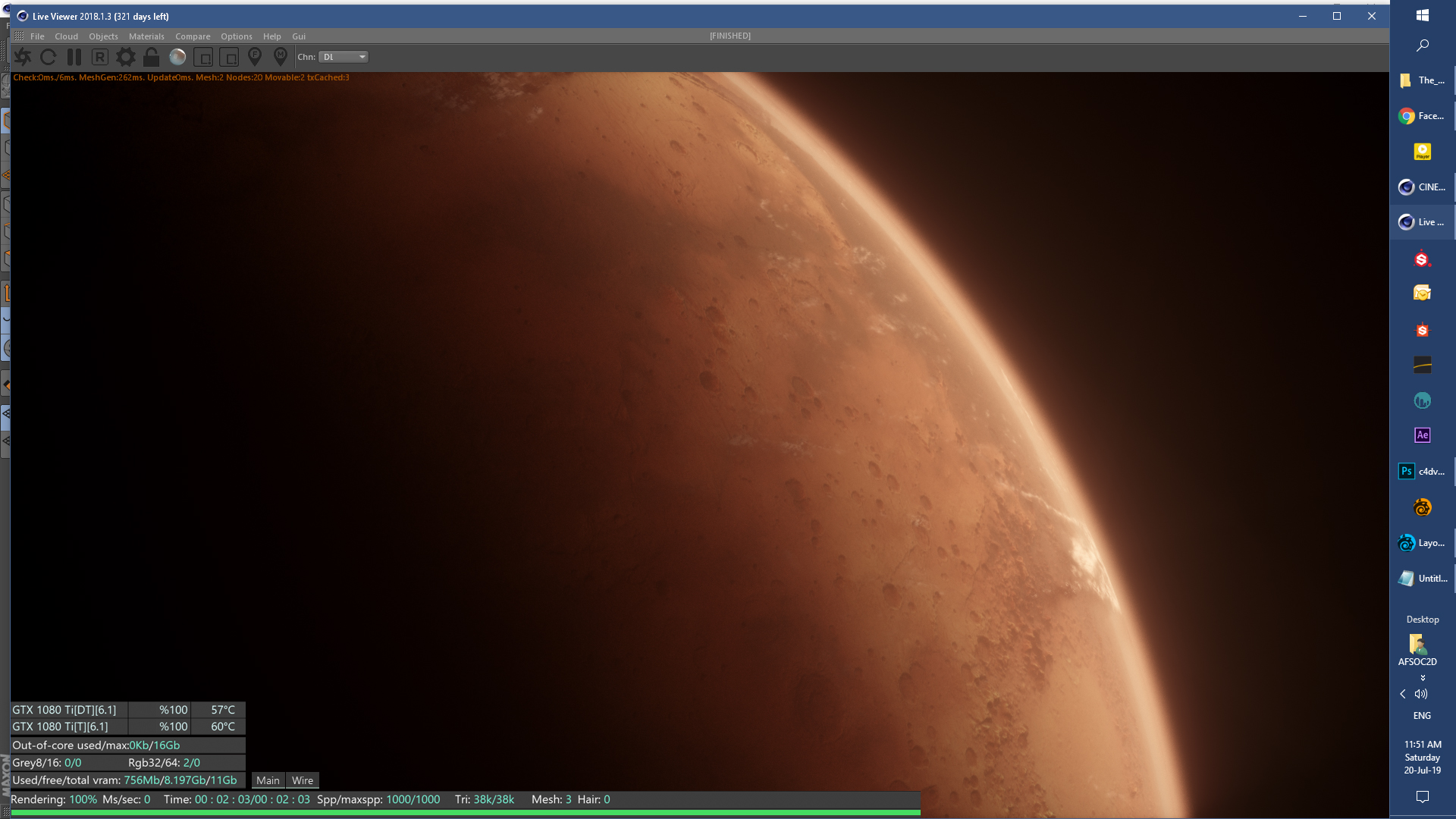The height and width of the screenshot is (819, 1456).
Task: Open the Materials menu
Action: point(146,36)
